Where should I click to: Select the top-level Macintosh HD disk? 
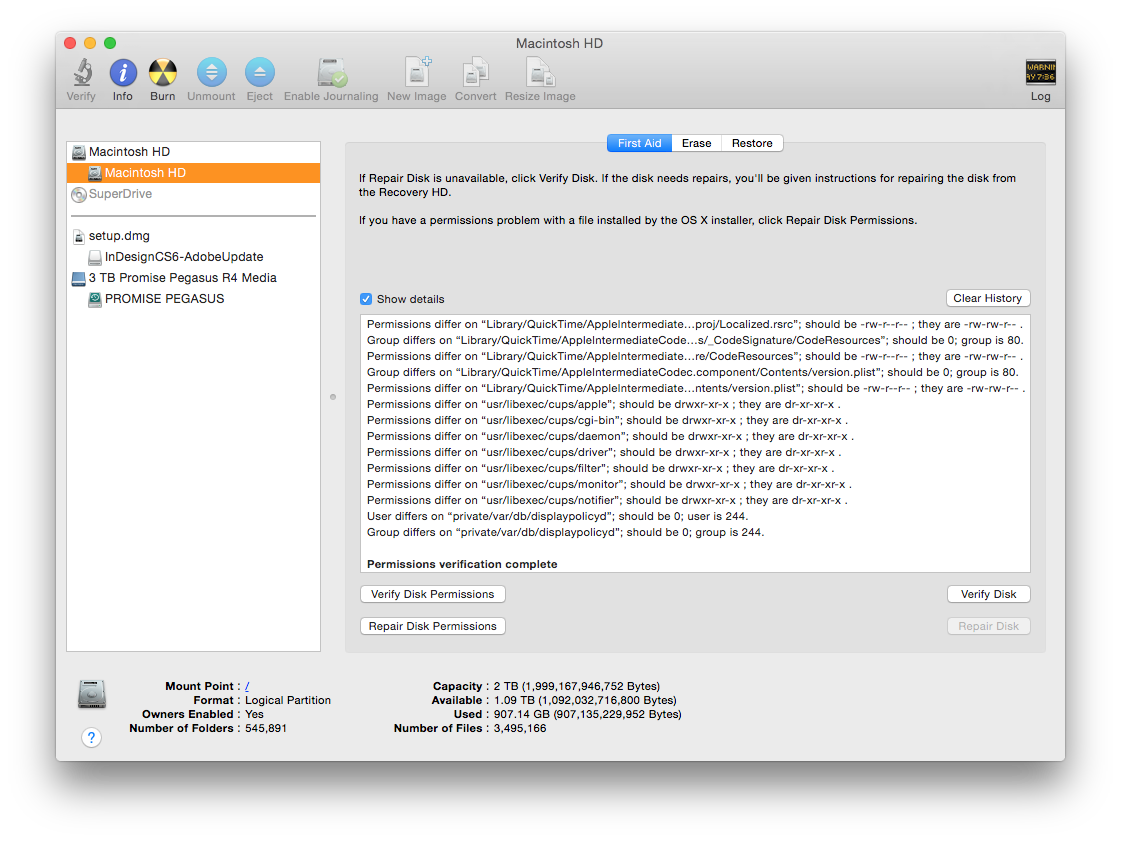coord(193,152)
